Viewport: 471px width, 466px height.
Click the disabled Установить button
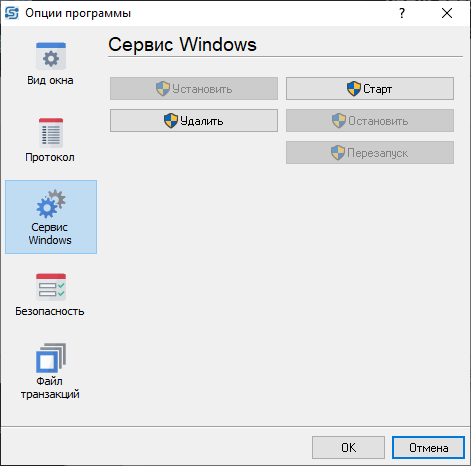pyautogui.click(x=194, y=89)
